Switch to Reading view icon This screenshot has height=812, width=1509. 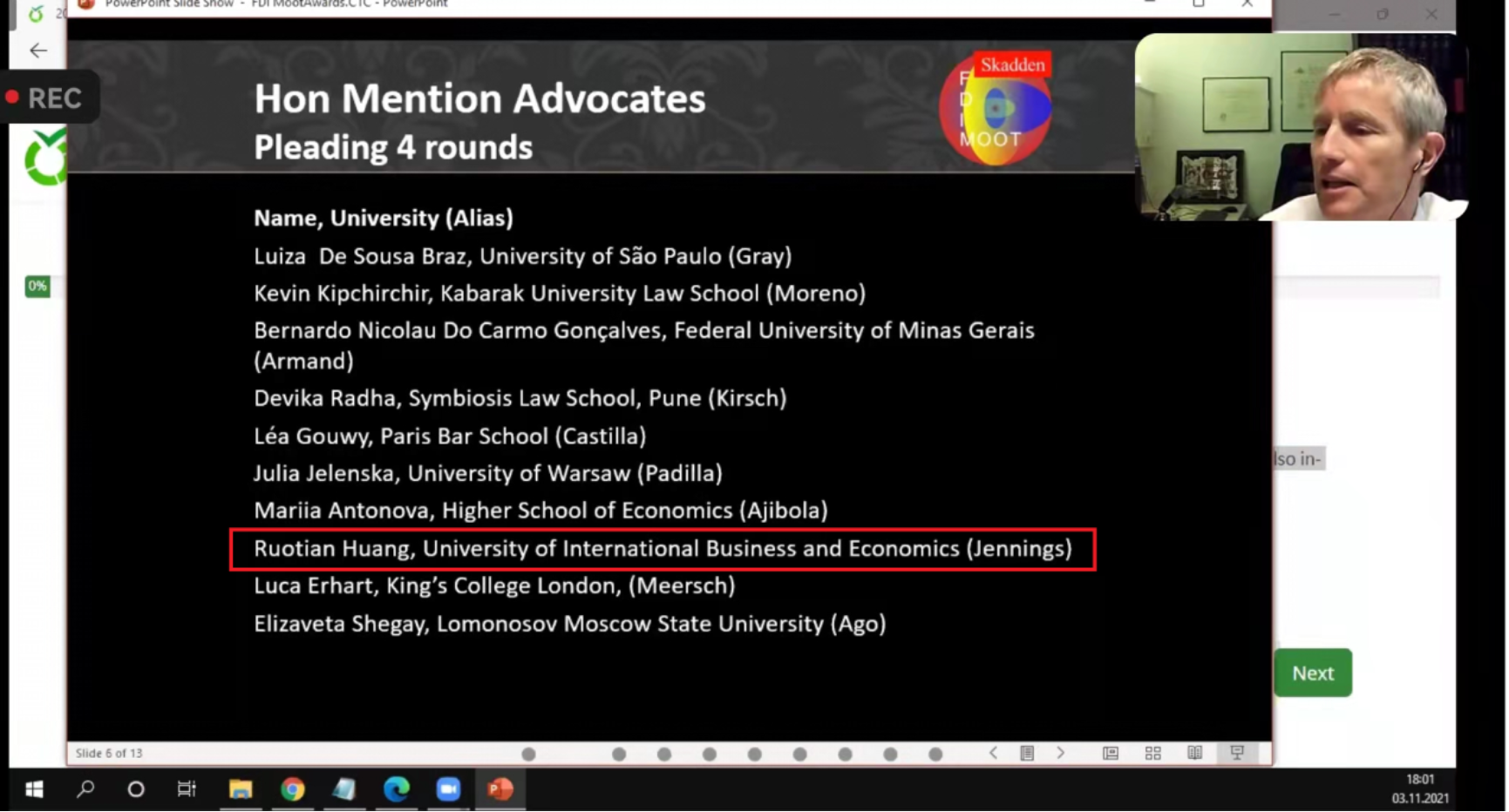pyautogui.click(x=1194, y=753)
